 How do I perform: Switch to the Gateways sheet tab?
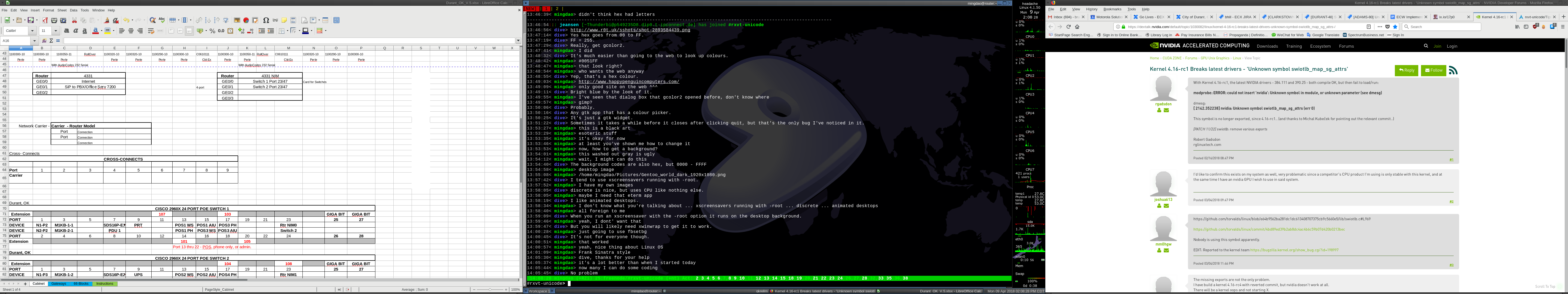pos(59,284)
